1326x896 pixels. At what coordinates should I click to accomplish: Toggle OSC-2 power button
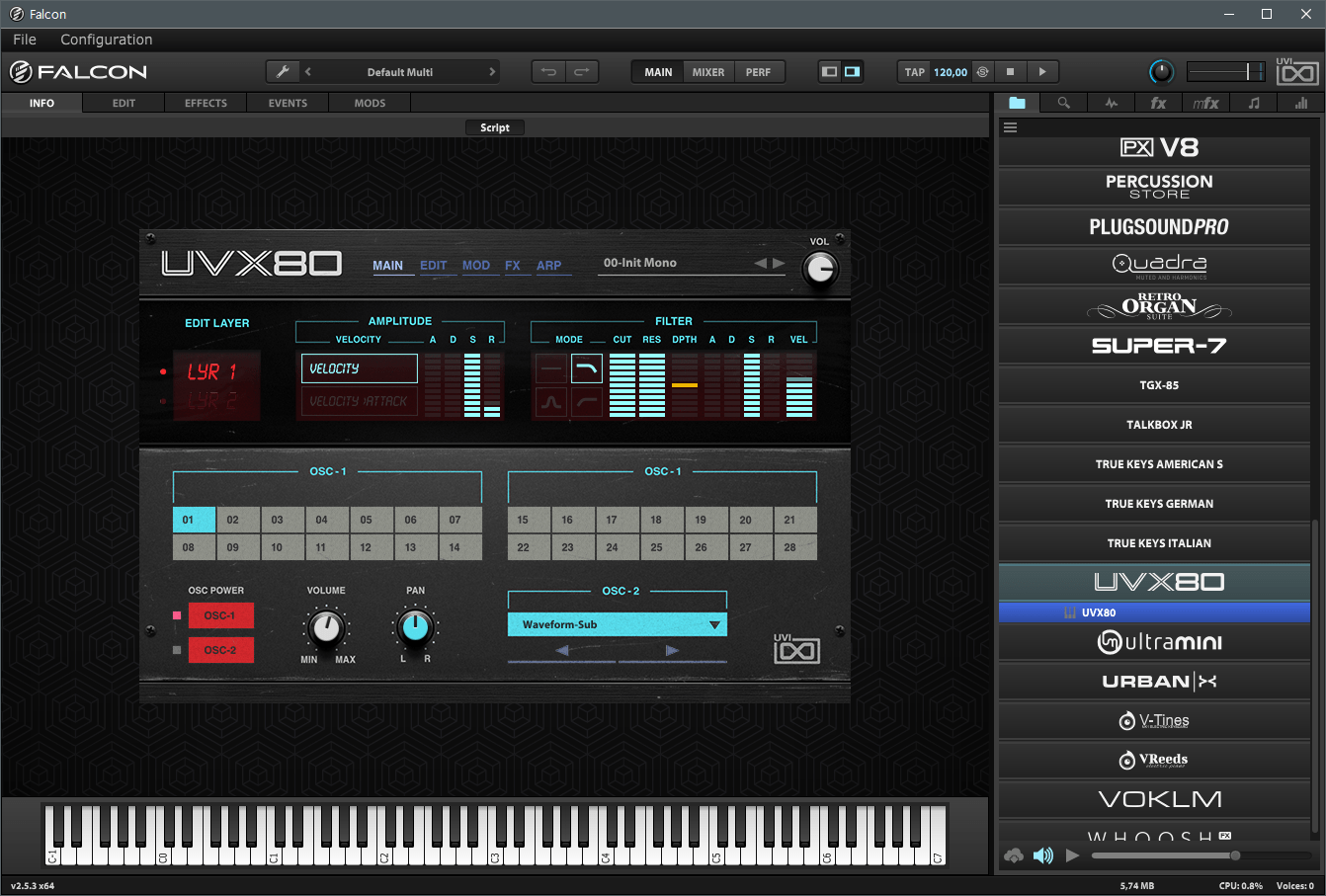tap(220, 650)
